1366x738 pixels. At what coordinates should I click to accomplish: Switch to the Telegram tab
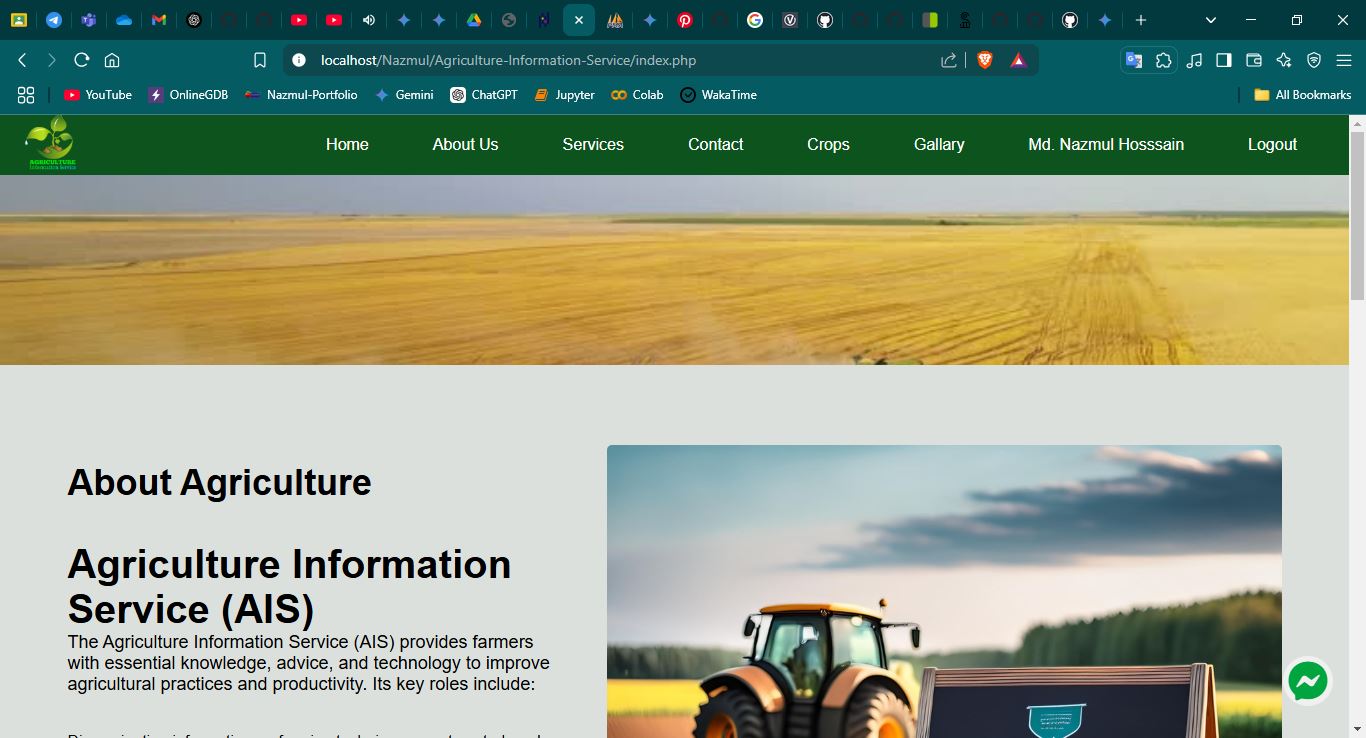tap(54, 20)
